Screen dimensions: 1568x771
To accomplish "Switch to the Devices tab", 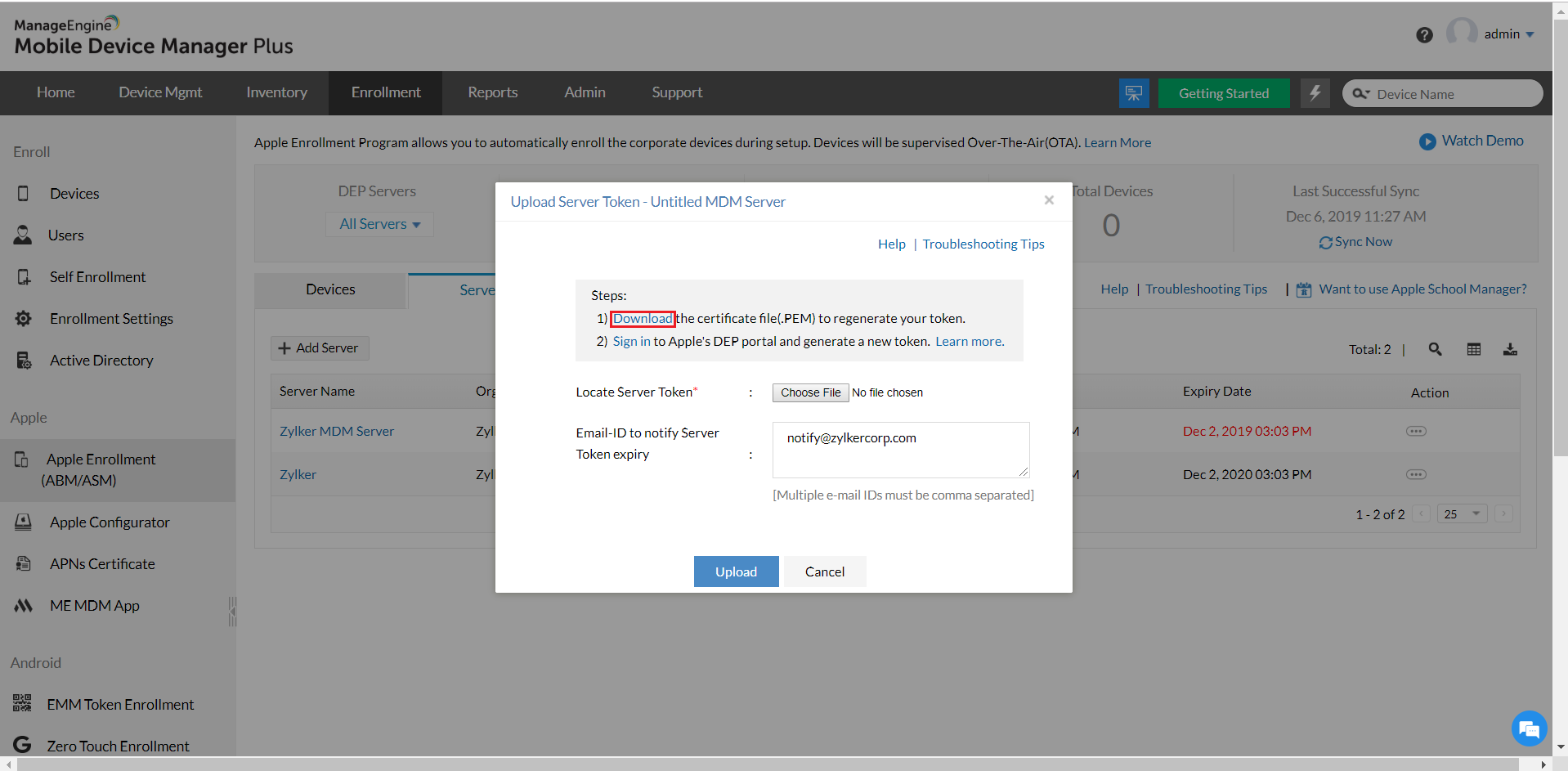I will coord(330,289).
